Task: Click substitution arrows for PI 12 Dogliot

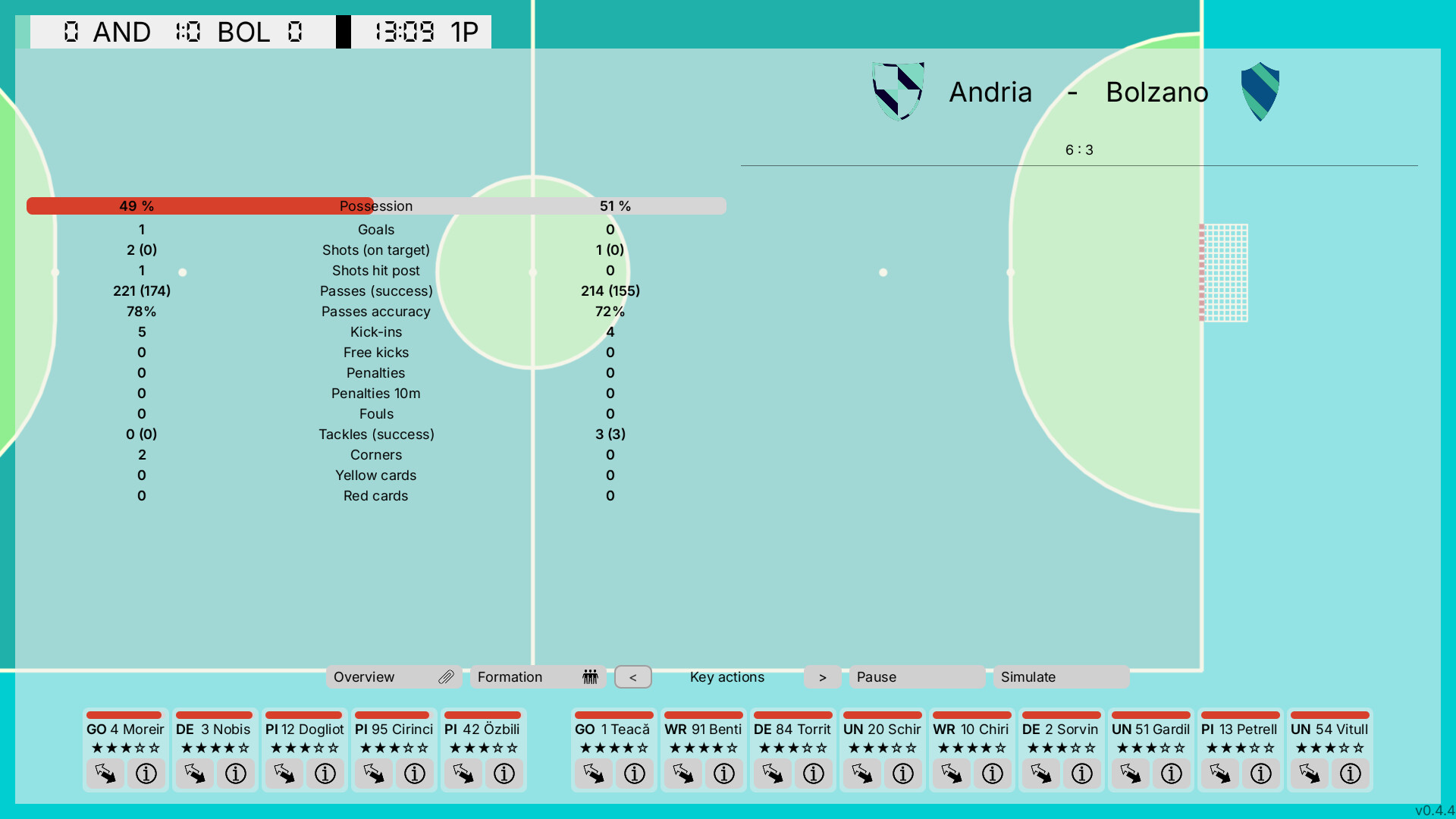Action: [x=284, y=773]
